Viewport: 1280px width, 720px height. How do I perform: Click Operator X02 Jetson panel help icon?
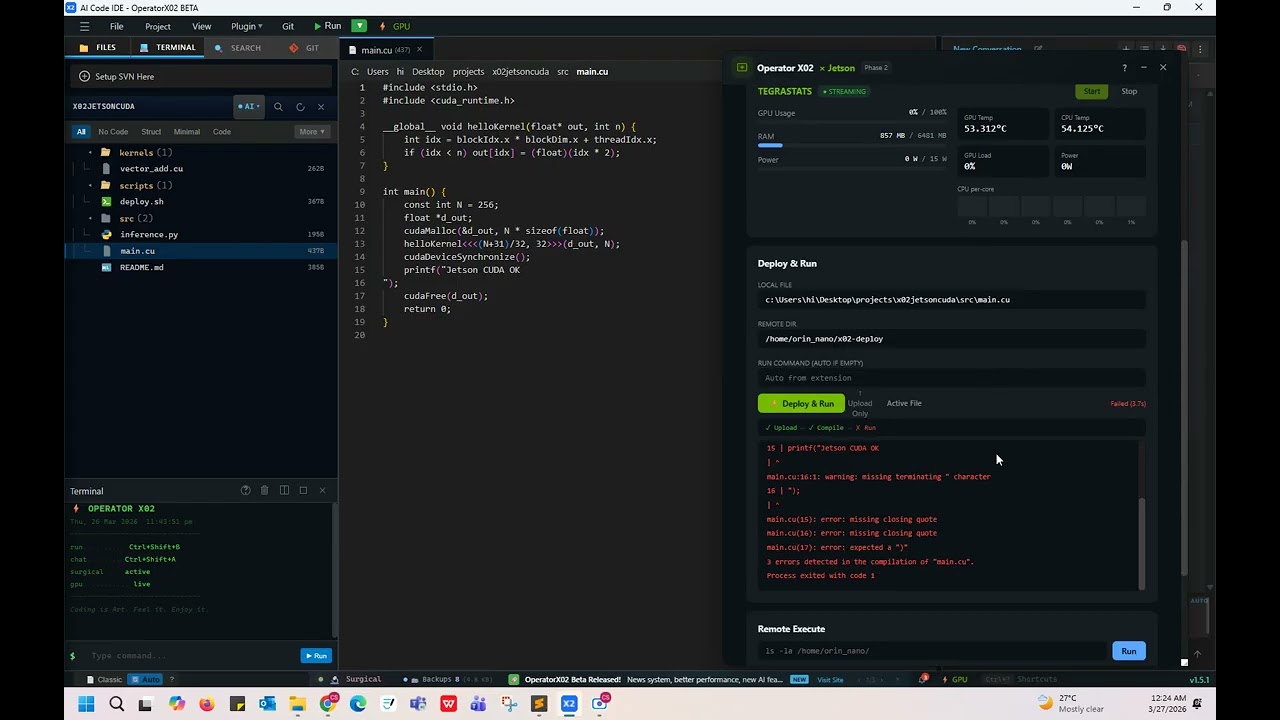pos(1124,68)
